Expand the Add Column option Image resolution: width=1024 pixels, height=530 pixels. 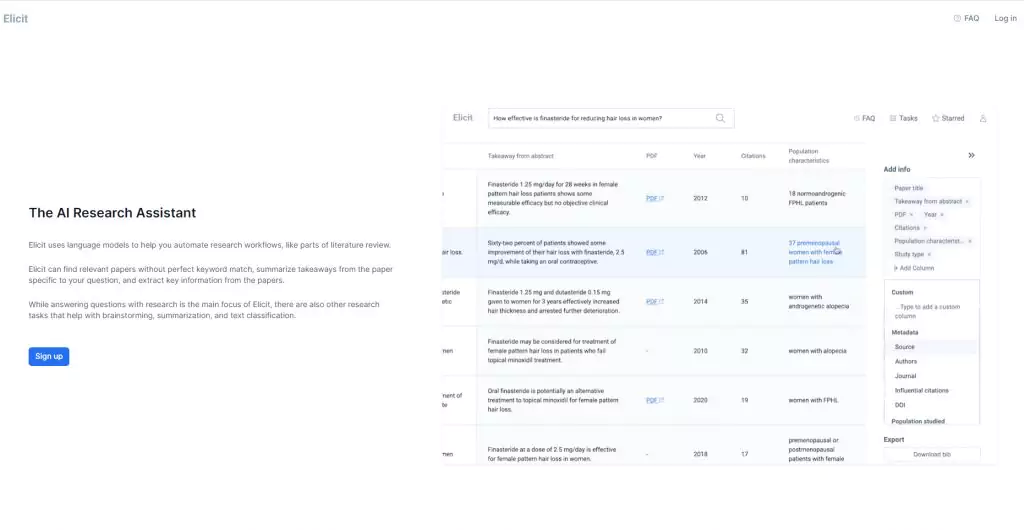pyautogui.click(x=914, y=268)
